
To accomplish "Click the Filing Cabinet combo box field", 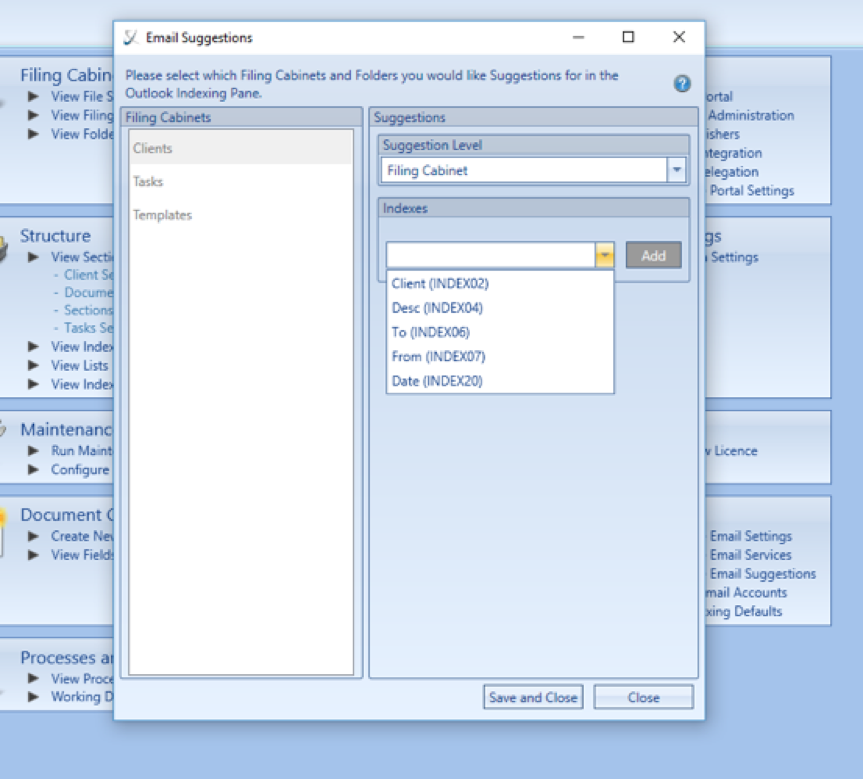I will tap(524, 170).
